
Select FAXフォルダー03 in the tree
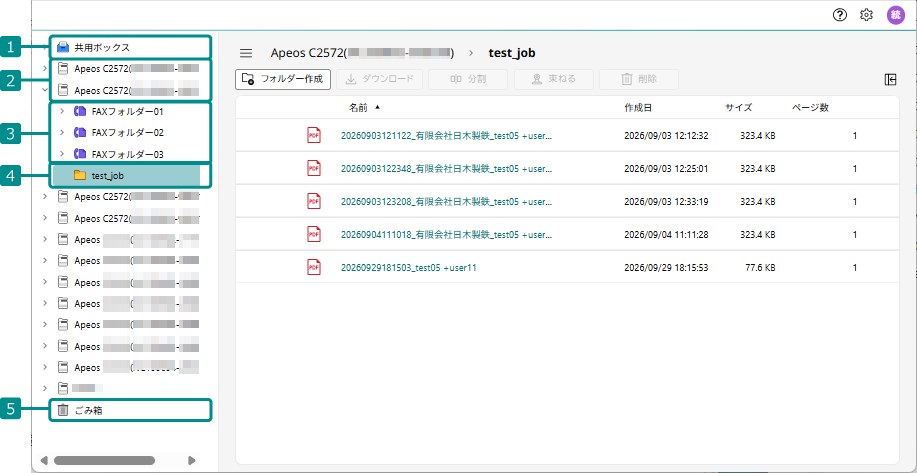pos(127,154)
